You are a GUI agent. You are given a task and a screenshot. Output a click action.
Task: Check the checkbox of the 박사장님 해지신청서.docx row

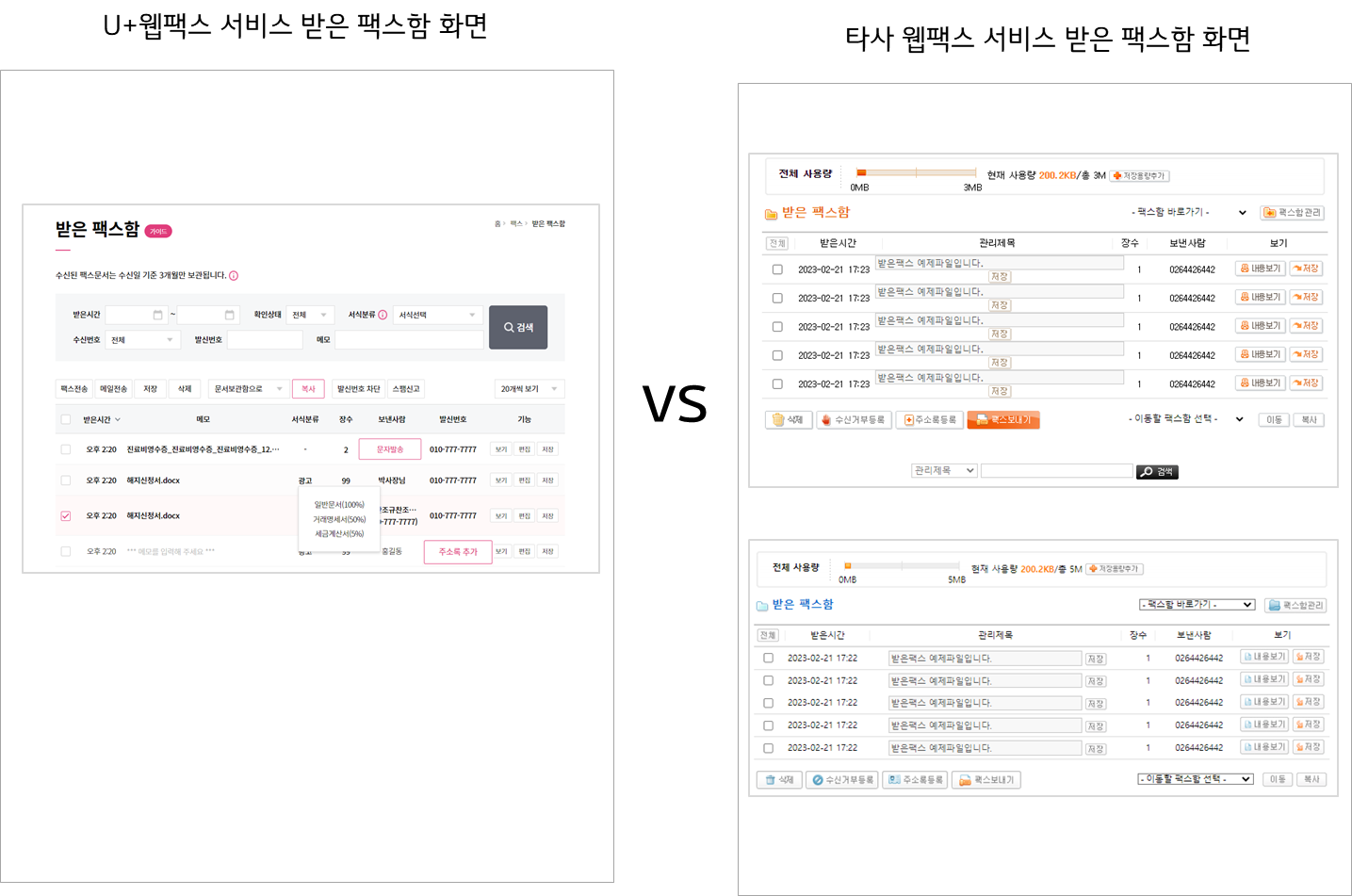coord(66,481)
